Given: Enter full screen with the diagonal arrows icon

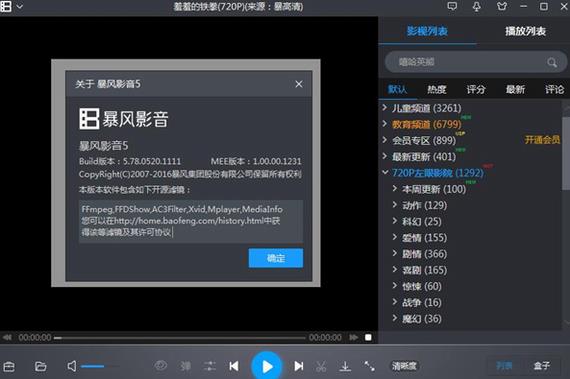Looking at the screenshot, I should [x=369, y=366].
